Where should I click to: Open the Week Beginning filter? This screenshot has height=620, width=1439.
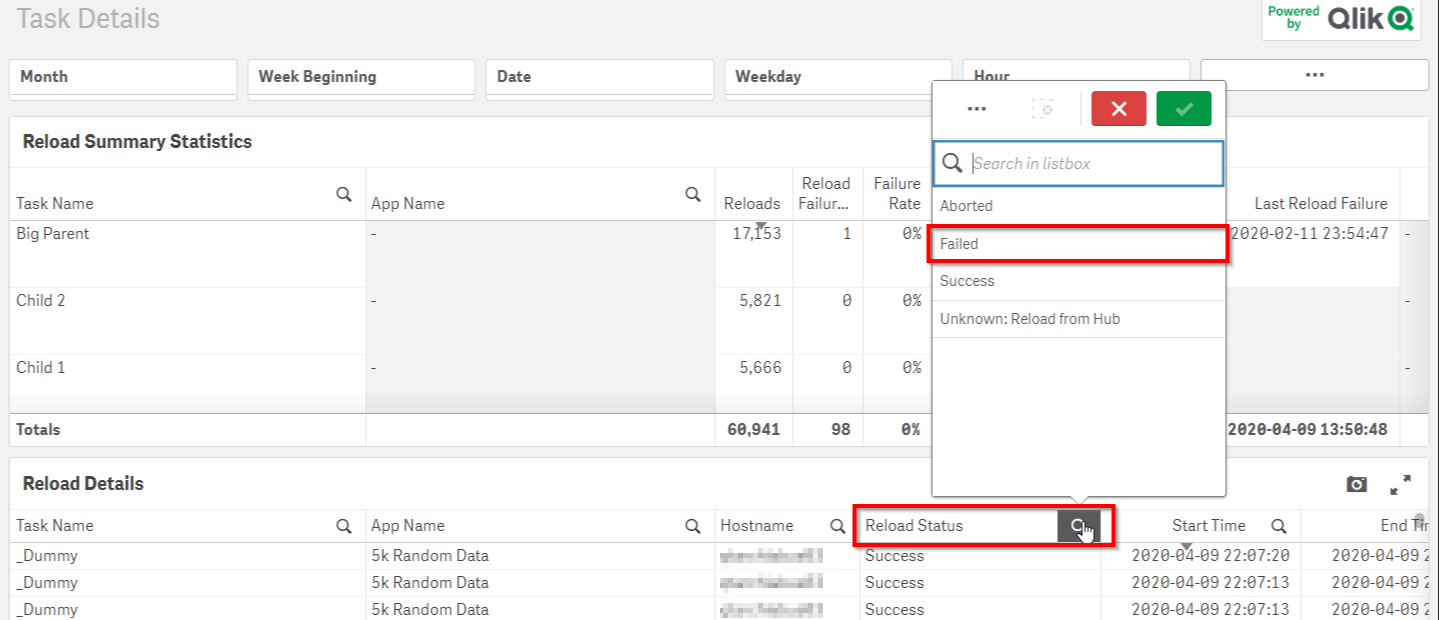tap(361, 77)
